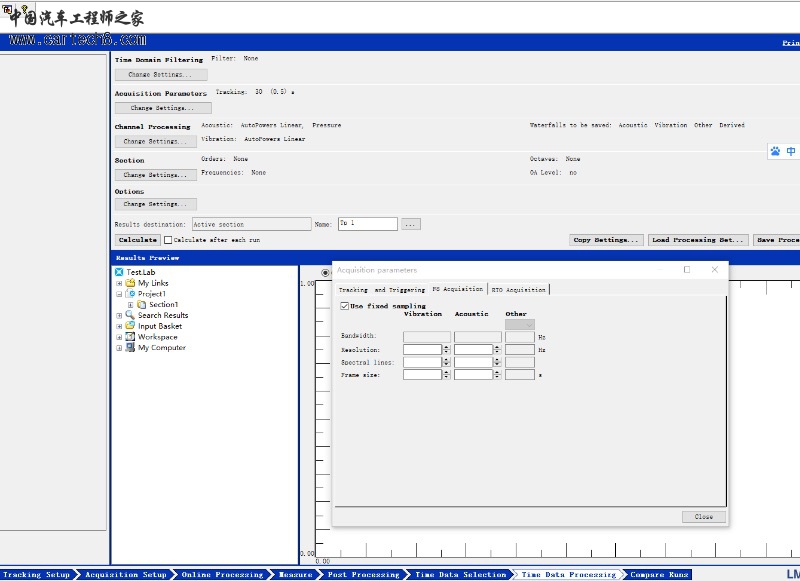Click the Calculate button
This screenshot has width=800, height=581.
[x=138, y=240]
